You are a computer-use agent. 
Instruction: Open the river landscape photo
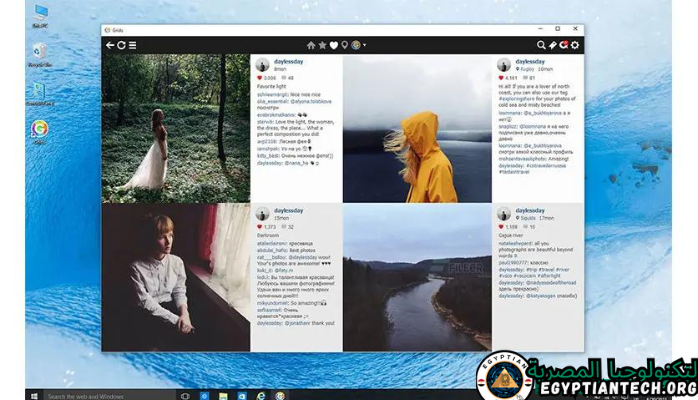(416, 278)
